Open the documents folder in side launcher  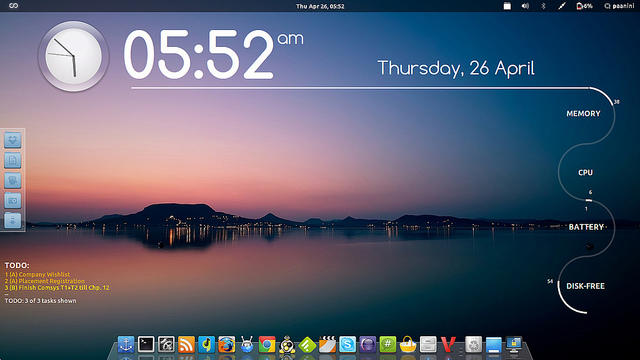coord(13,160)
